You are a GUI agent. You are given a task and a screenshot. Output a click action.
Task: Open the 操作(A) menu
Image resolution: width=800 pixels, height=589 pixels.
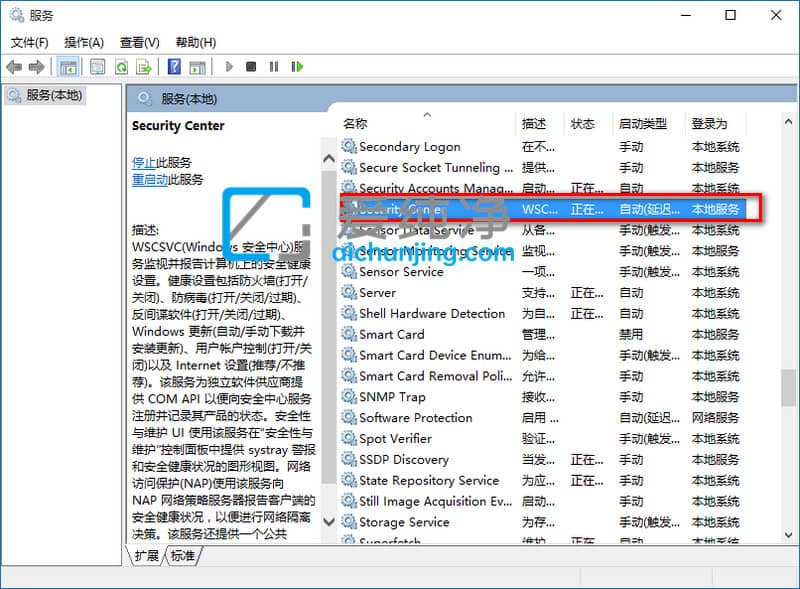tap(84, 42)
